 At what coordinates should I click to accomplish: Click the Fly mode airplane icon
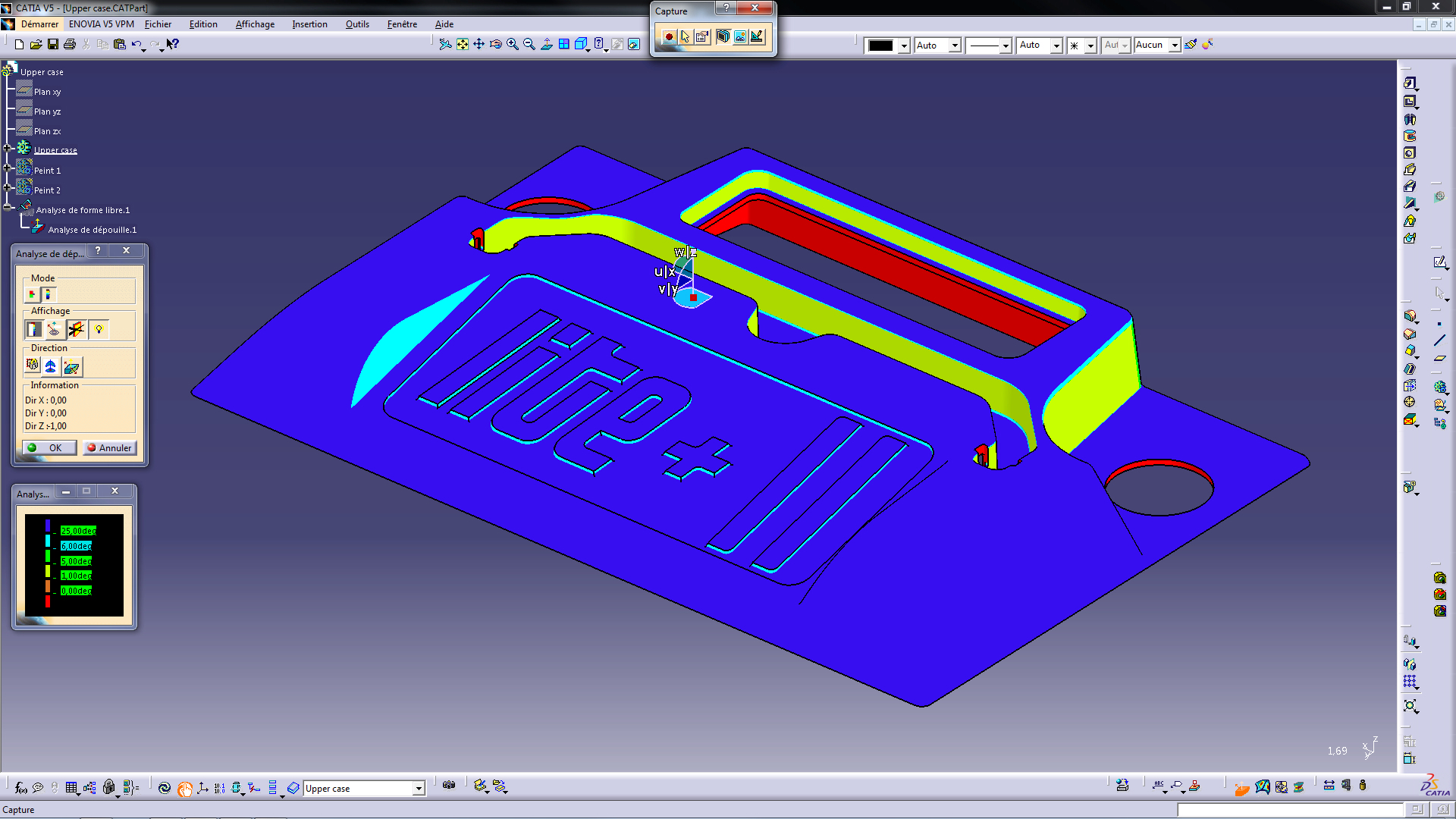coord(445,45)
